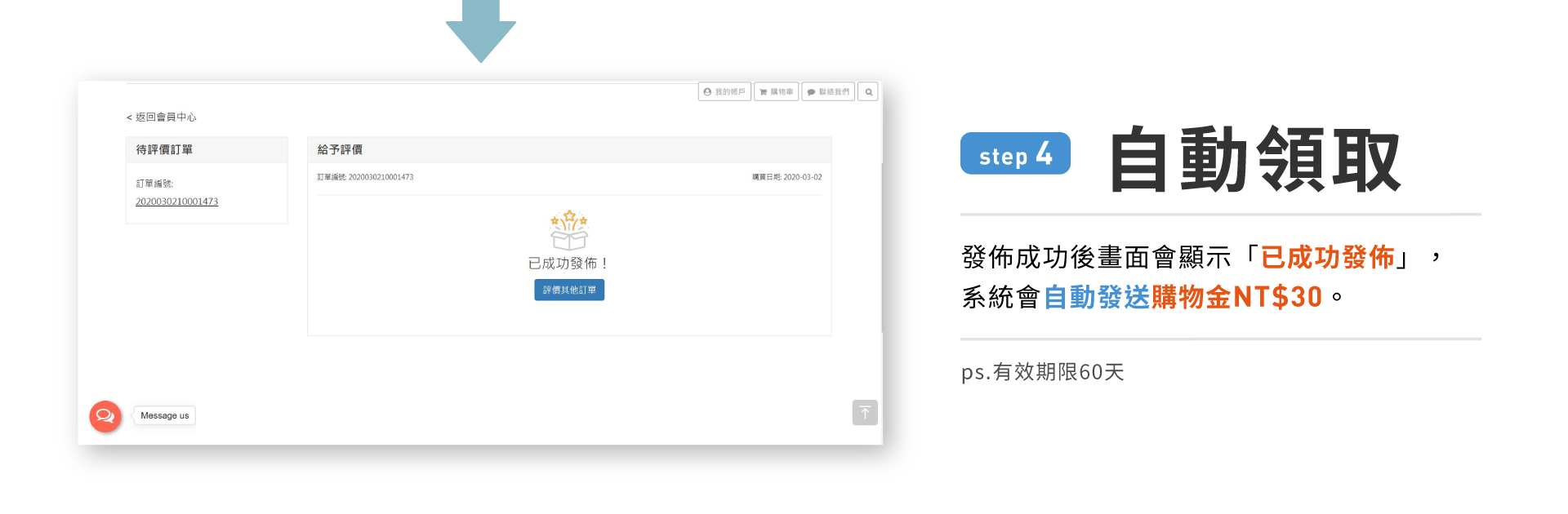Viewport: 1568px width, 514px height.
Task: Click the blue downward arrow graphic
Action: (481, 31)
